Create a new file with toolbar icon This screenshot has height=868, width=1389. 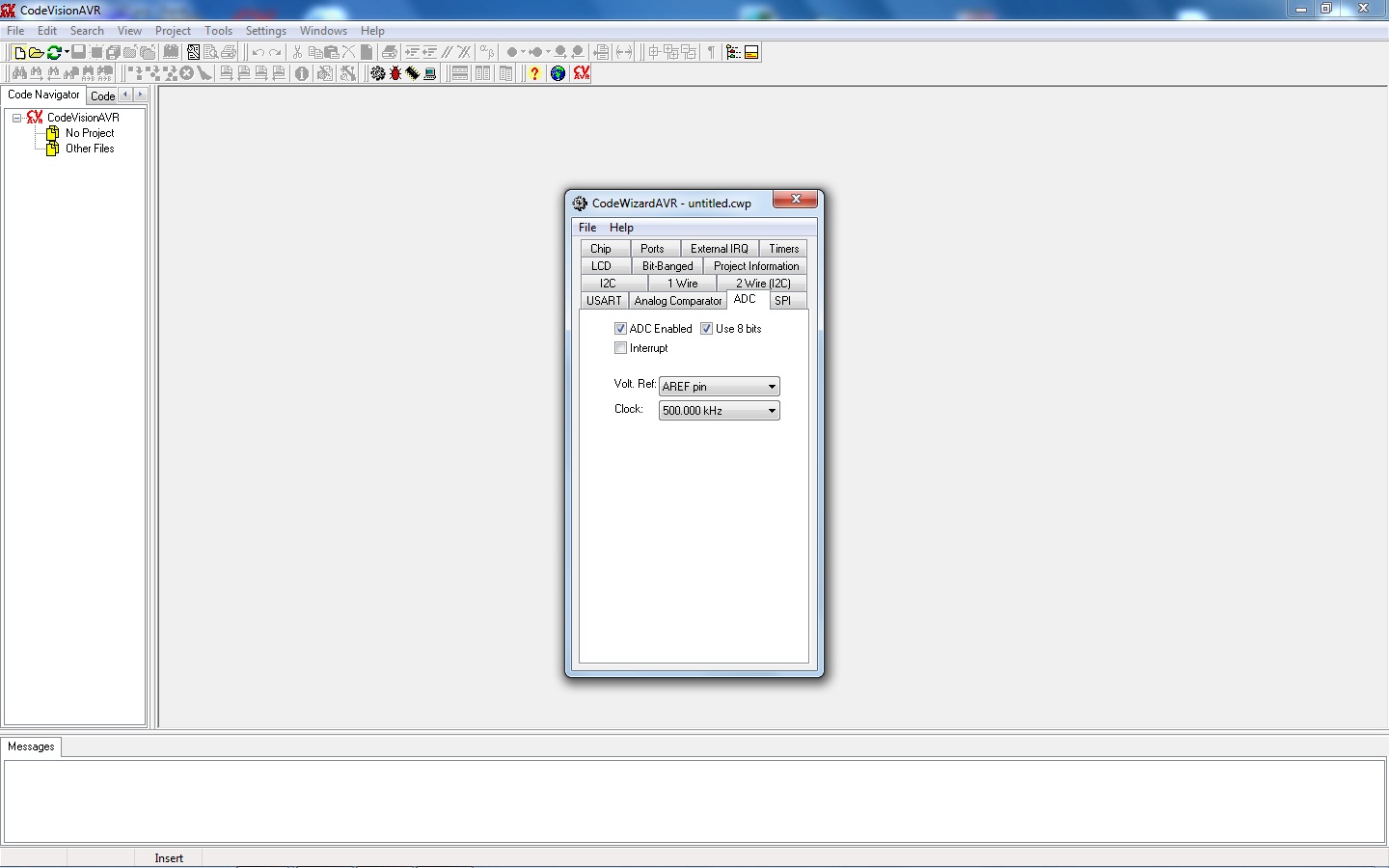coord(19,52)
